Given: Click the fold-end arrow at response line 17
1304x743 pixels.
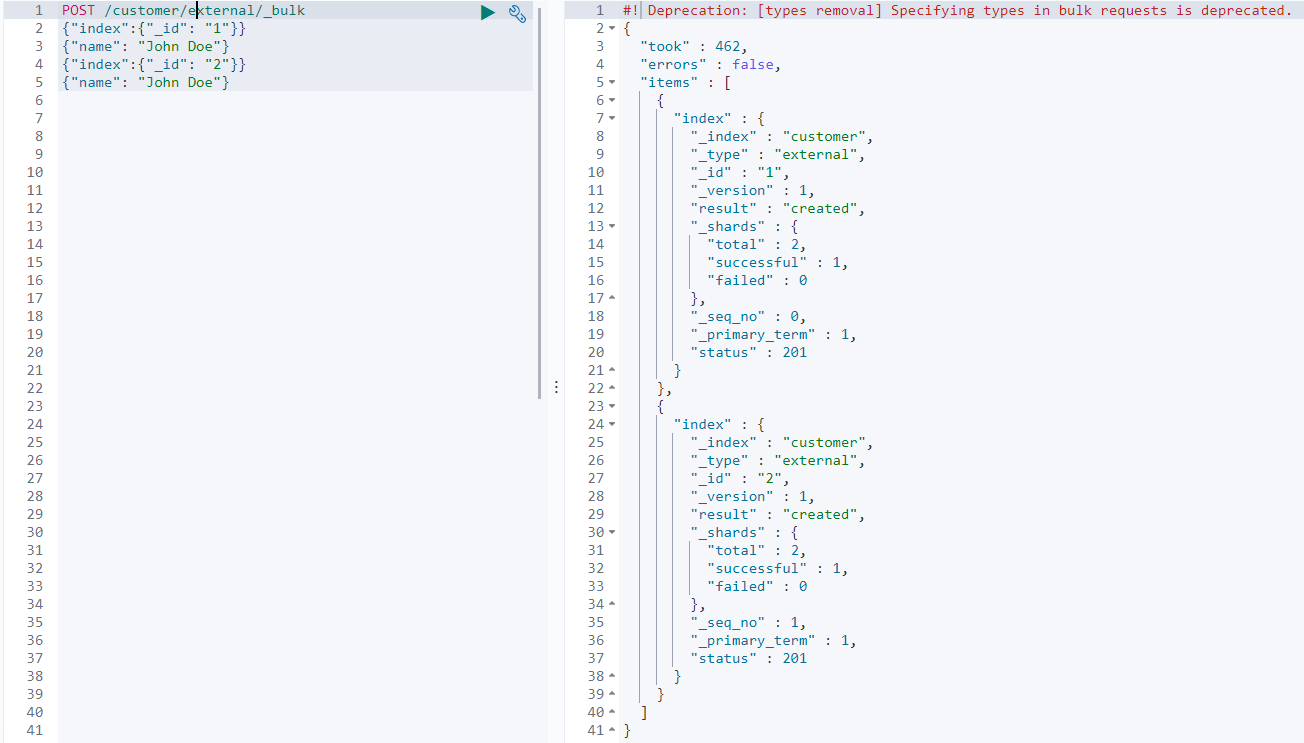Looking at the screenshot, I should click(612, 298).
